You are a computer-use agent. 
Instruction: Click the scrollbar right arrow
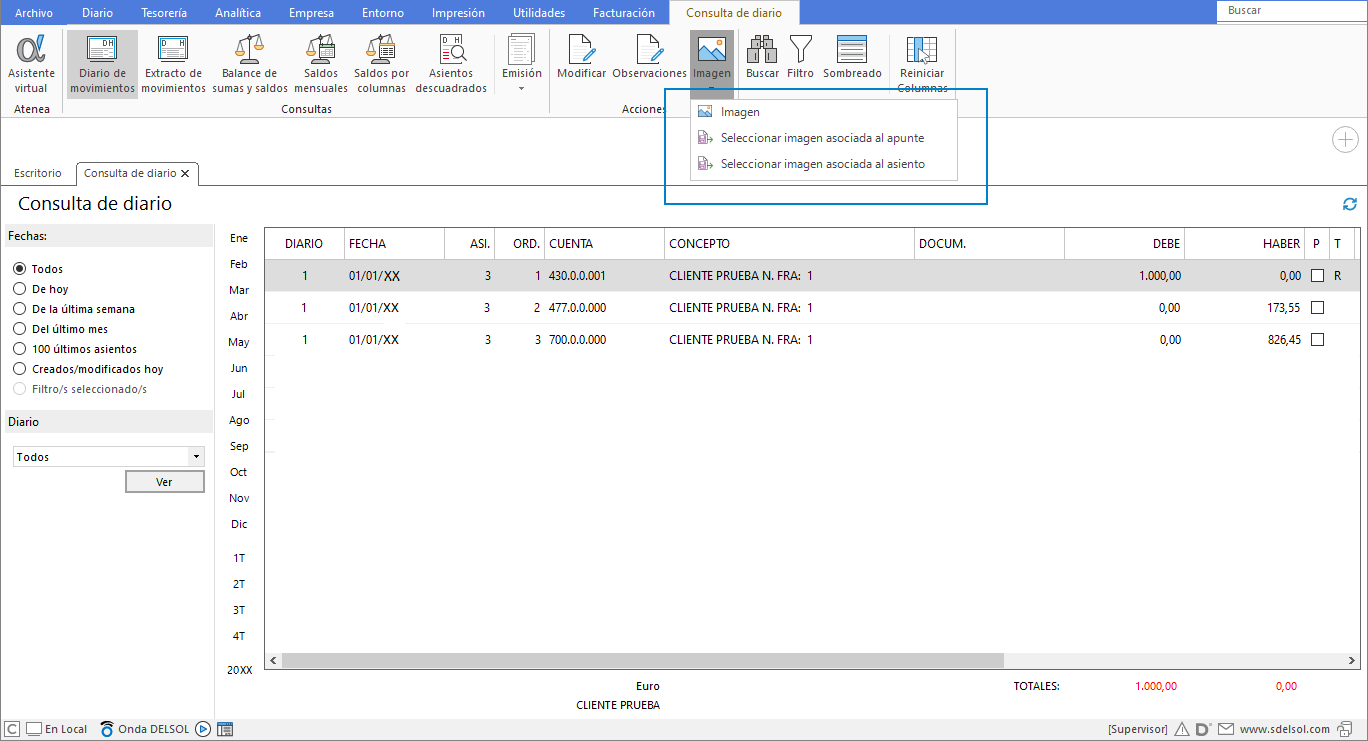1352,661
